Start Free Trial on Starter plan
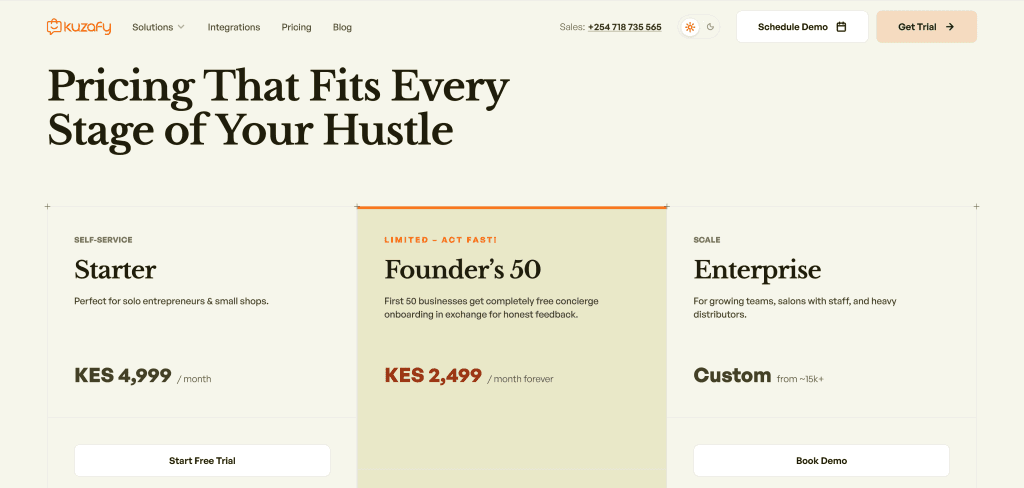The width and height of the screenshot is (1024, 488). click(x=202, y=460)
